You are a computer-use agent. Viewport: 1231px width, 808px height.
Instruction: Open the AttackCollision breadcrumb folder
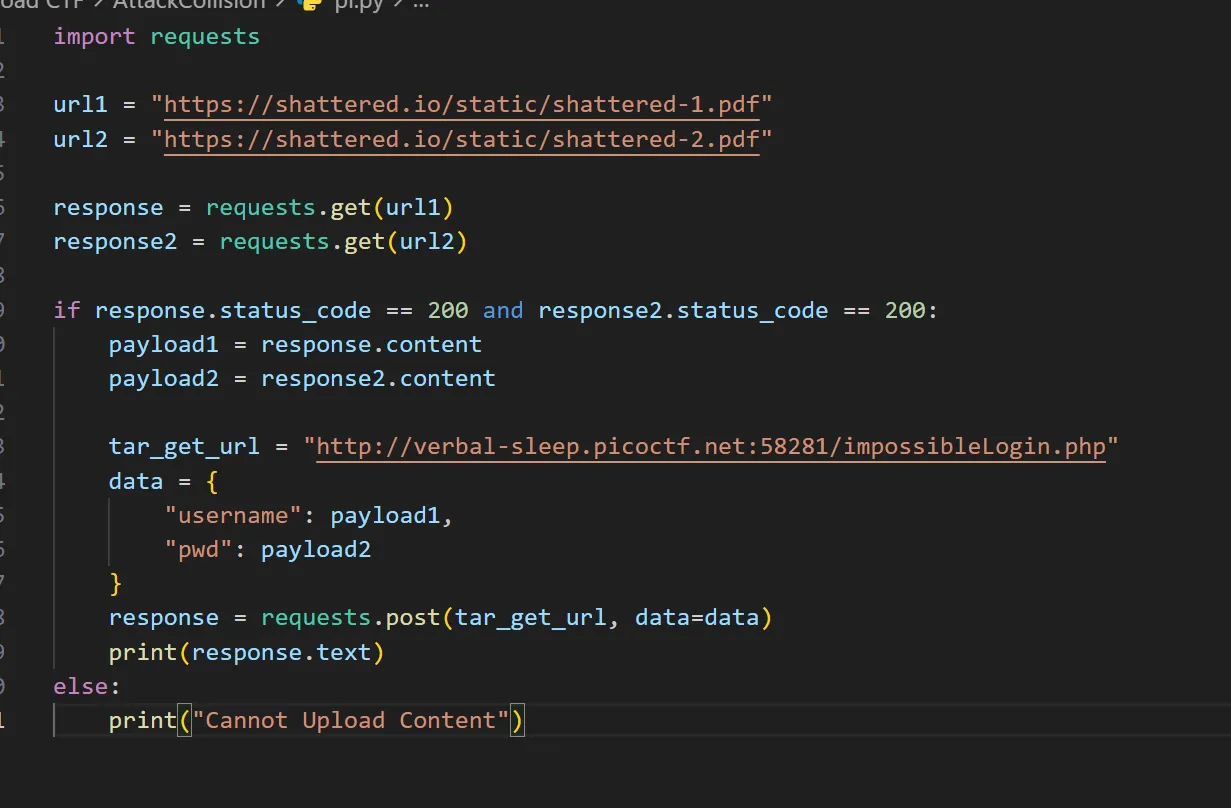click(190, 4)
